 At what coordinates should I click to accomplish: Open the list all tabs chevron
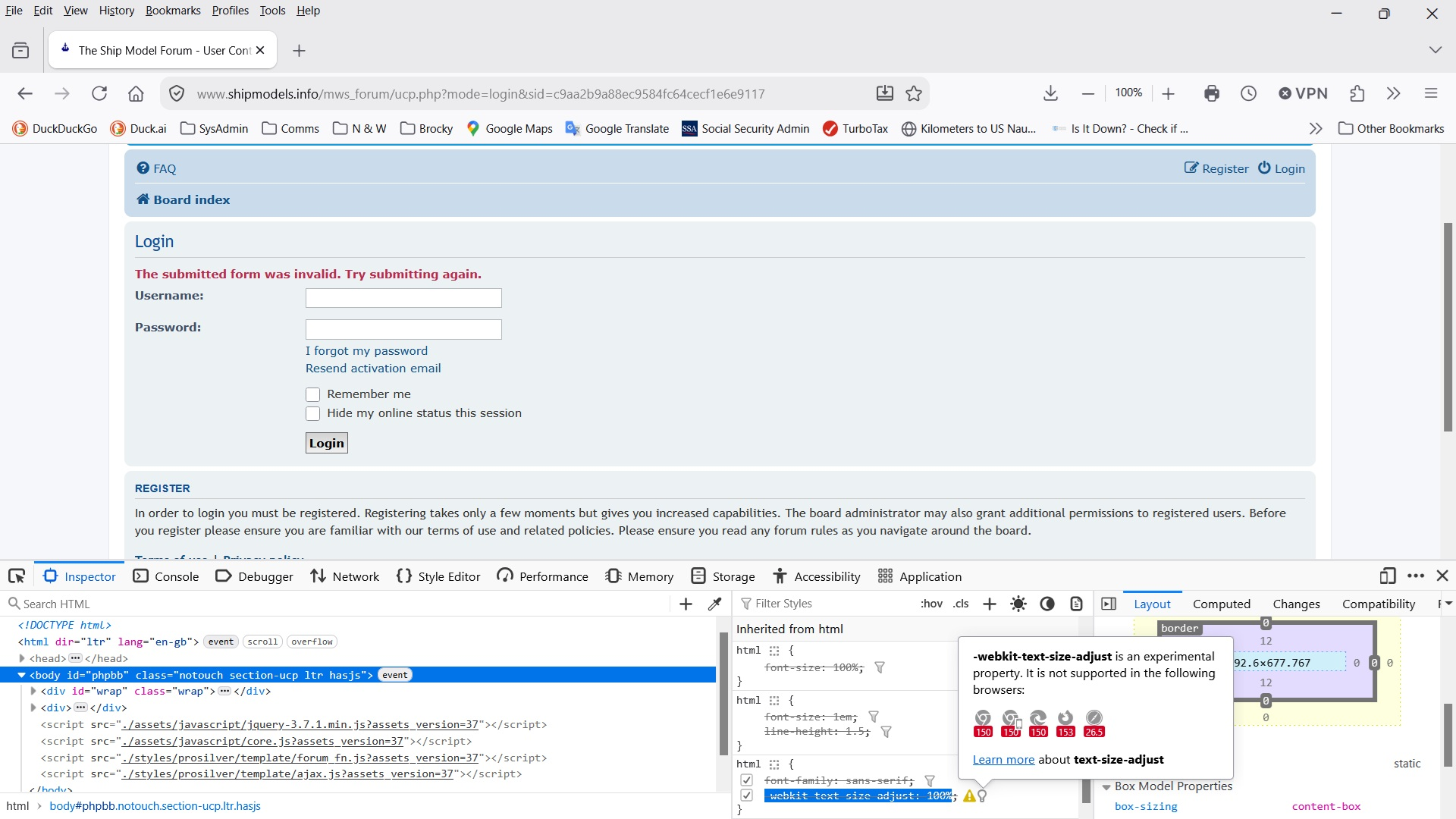(x=1435, y=50)
